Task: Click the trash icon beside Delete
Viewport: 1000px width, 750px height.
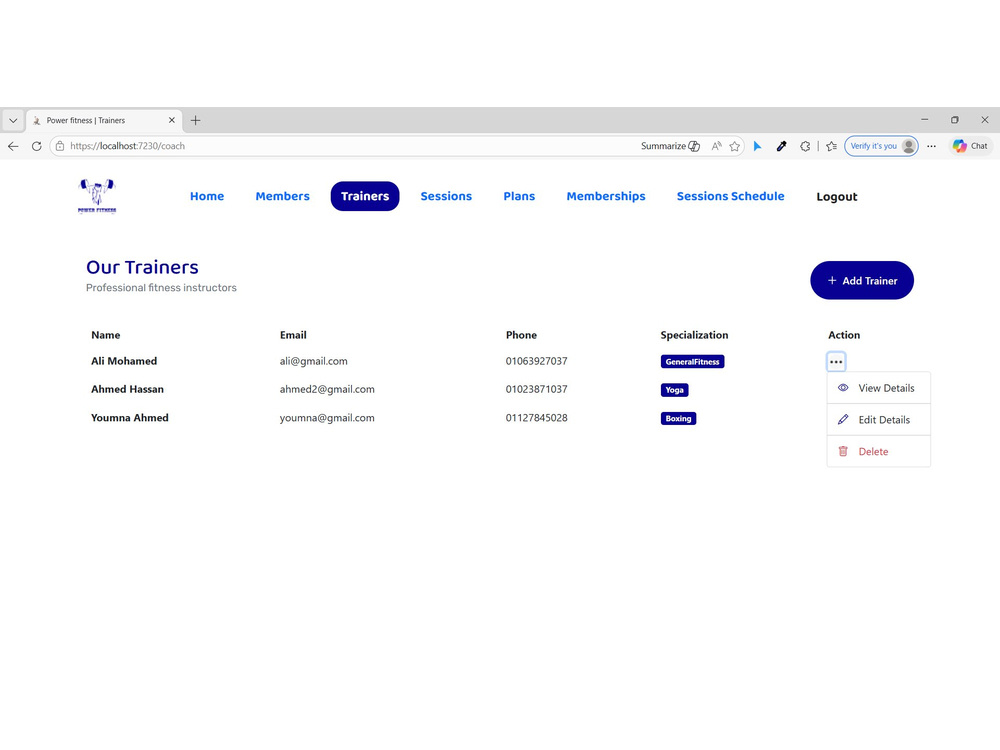Action: tap(843, 452)
